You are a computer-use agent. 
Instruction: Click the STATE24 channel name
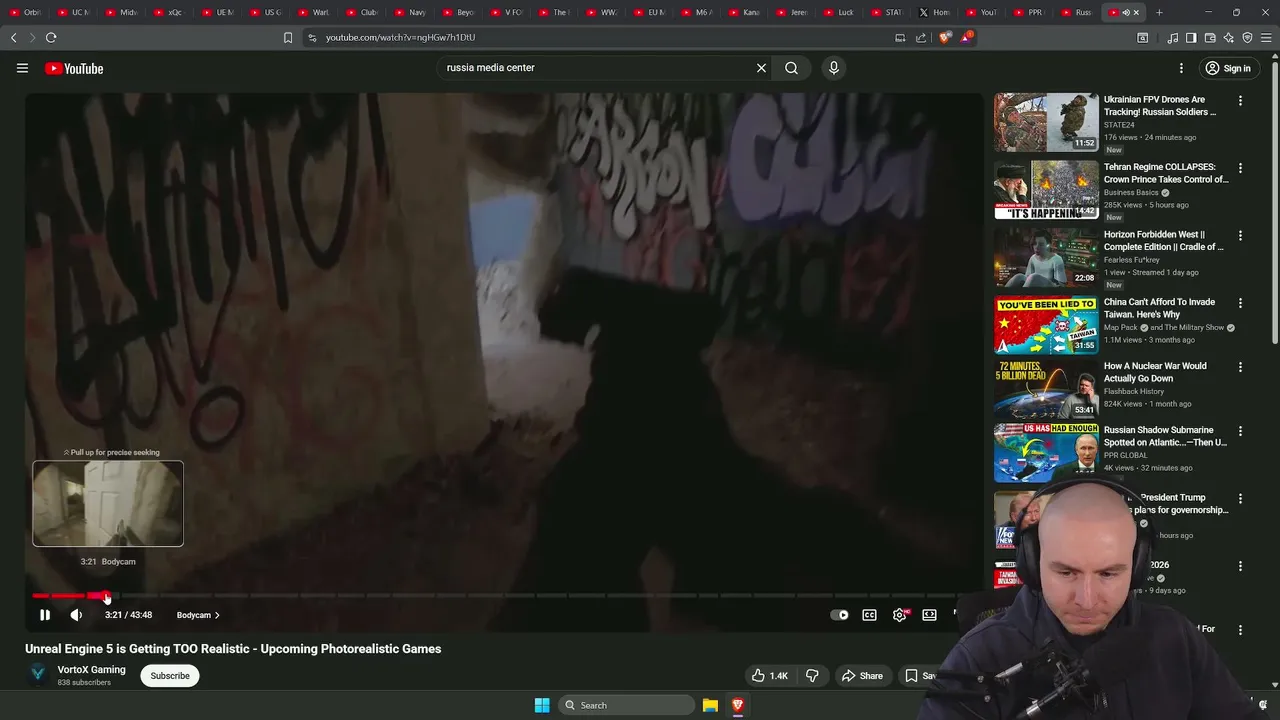(x=1119, y=125)
